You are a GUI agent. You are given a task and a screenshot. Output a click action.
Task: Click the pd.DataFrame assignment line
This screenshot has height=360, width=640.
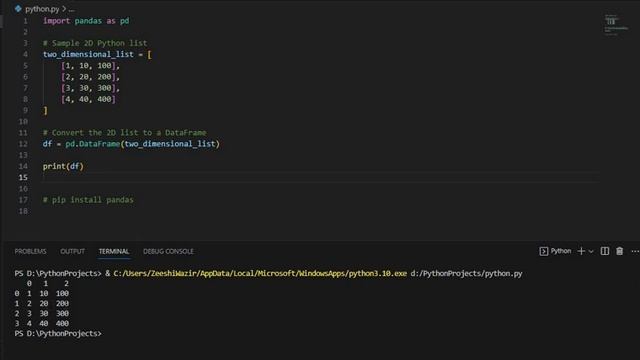(x=131, y=144)
